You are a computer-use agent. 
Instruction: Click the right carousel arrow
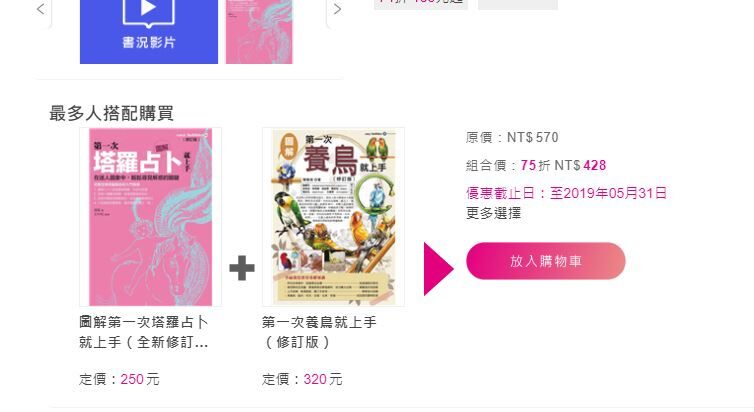click(x=337, y=9)
